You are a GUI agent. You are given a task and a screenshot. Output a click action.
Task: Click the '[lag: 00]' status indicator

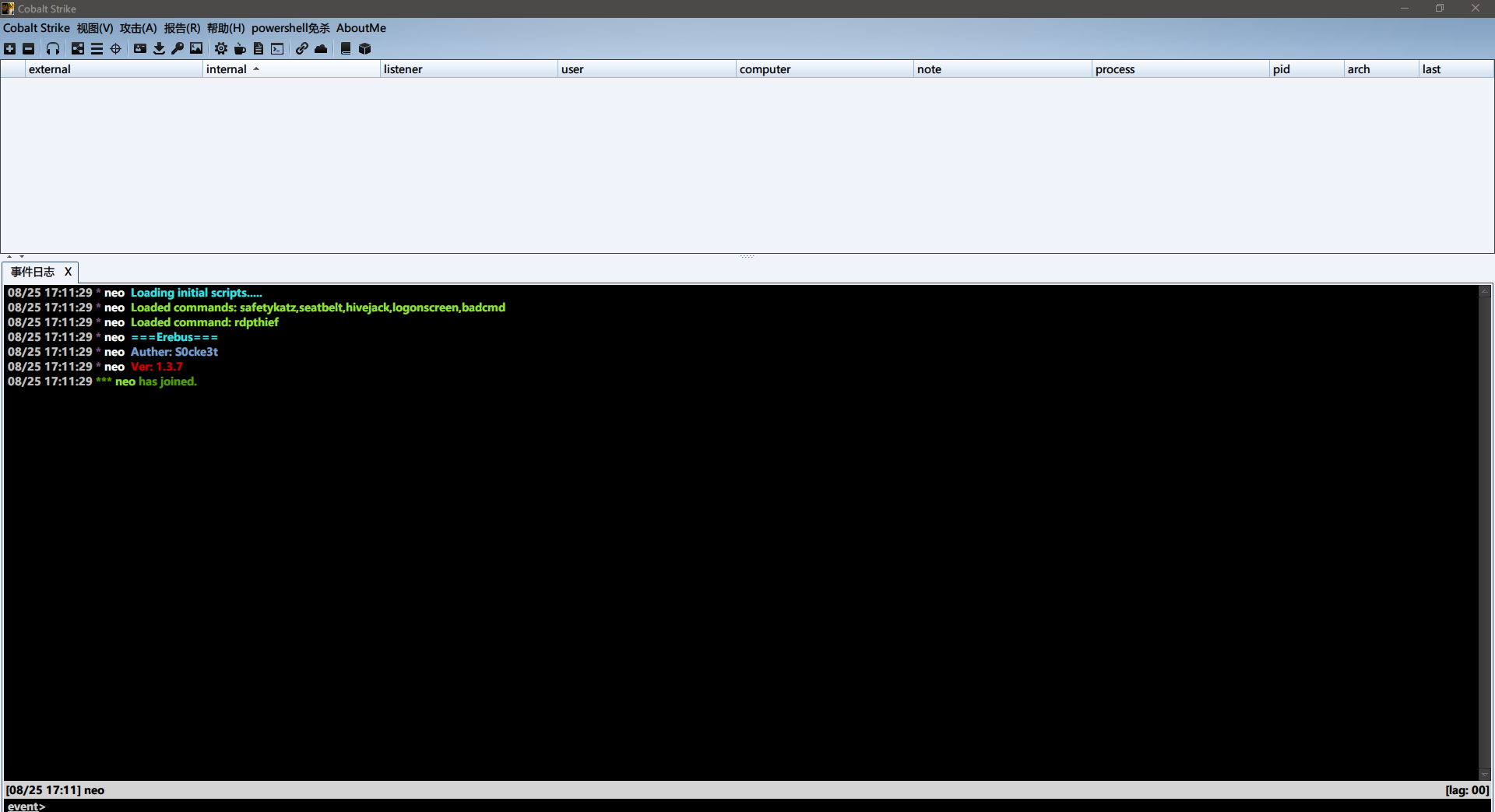tap(1467, 790)
